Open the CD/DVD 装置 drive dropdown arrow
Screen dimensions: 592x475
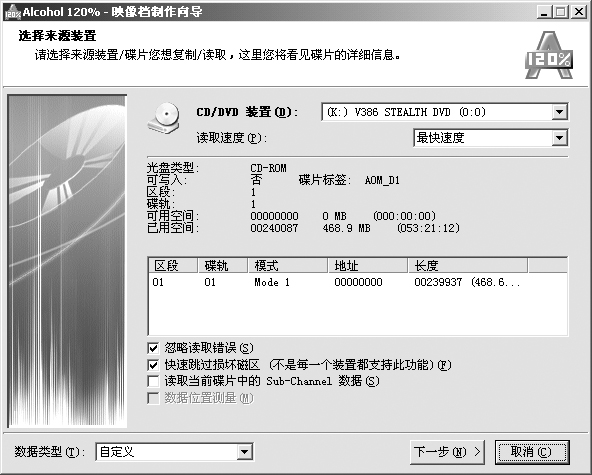[559, 112]
